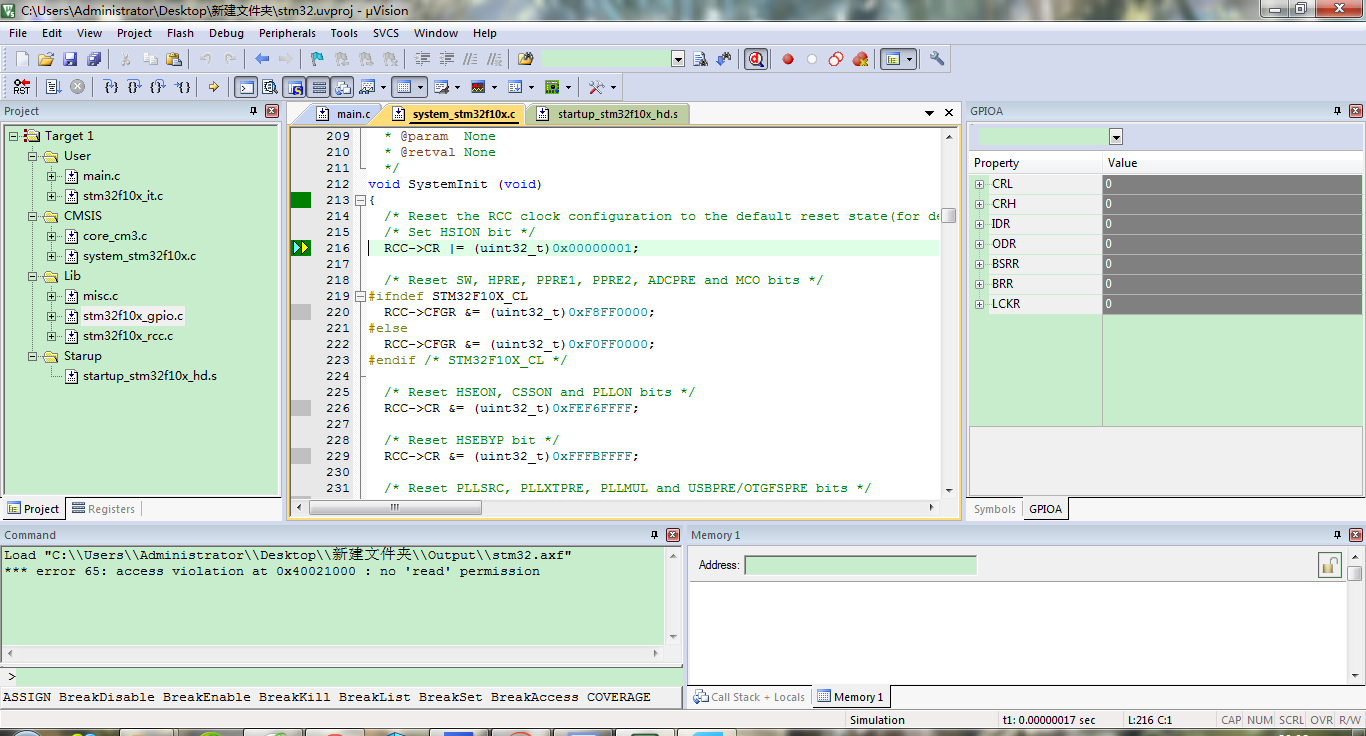Select startup_stm32f10x_hd.s in project tree
The image size is (1366, 736).
point(149,376)
